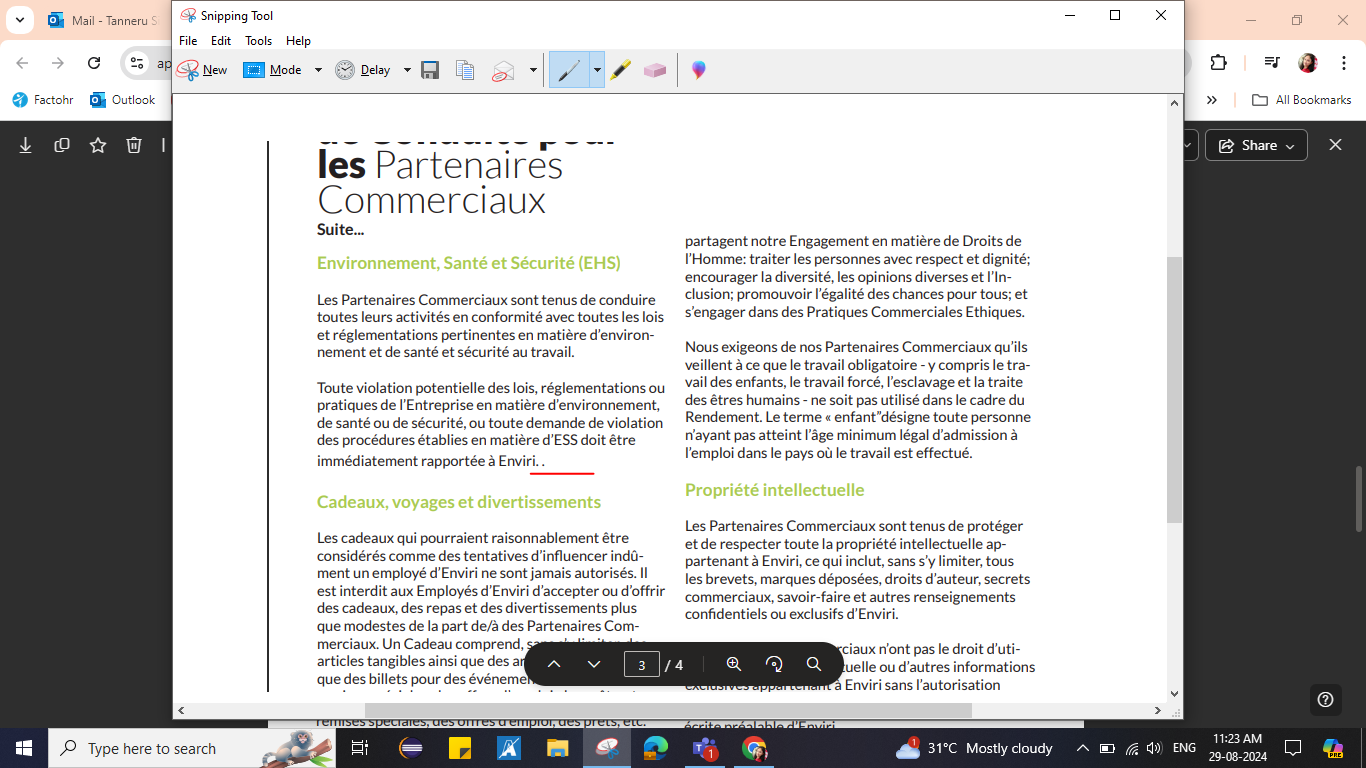The height and width of the screenshot is (768, 1366).
Task: Open Sticky Notes from the taskbar
Action: (460, 748)
